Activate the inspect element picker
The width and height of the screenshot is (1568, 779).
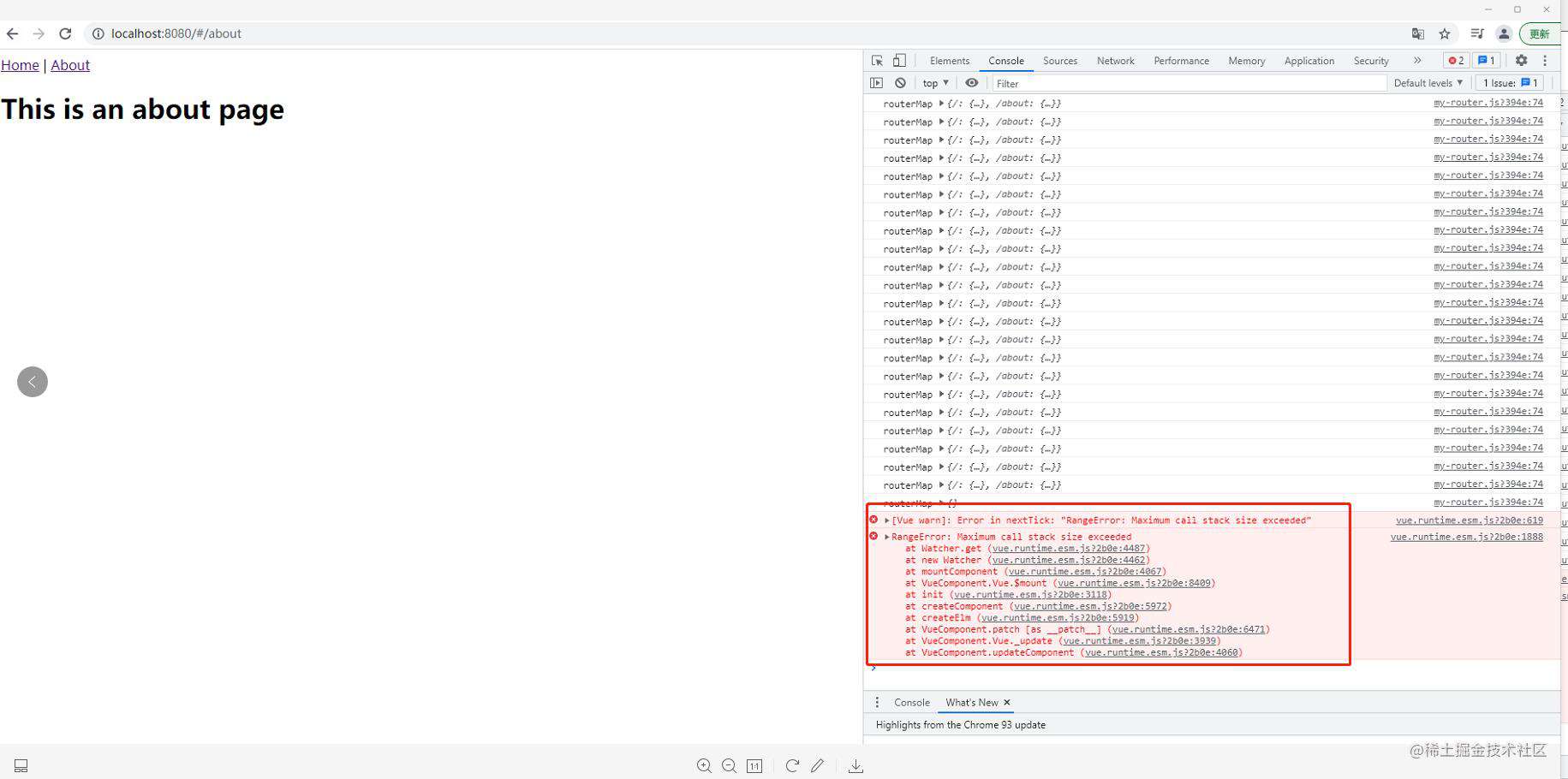[x=877, y=61]
